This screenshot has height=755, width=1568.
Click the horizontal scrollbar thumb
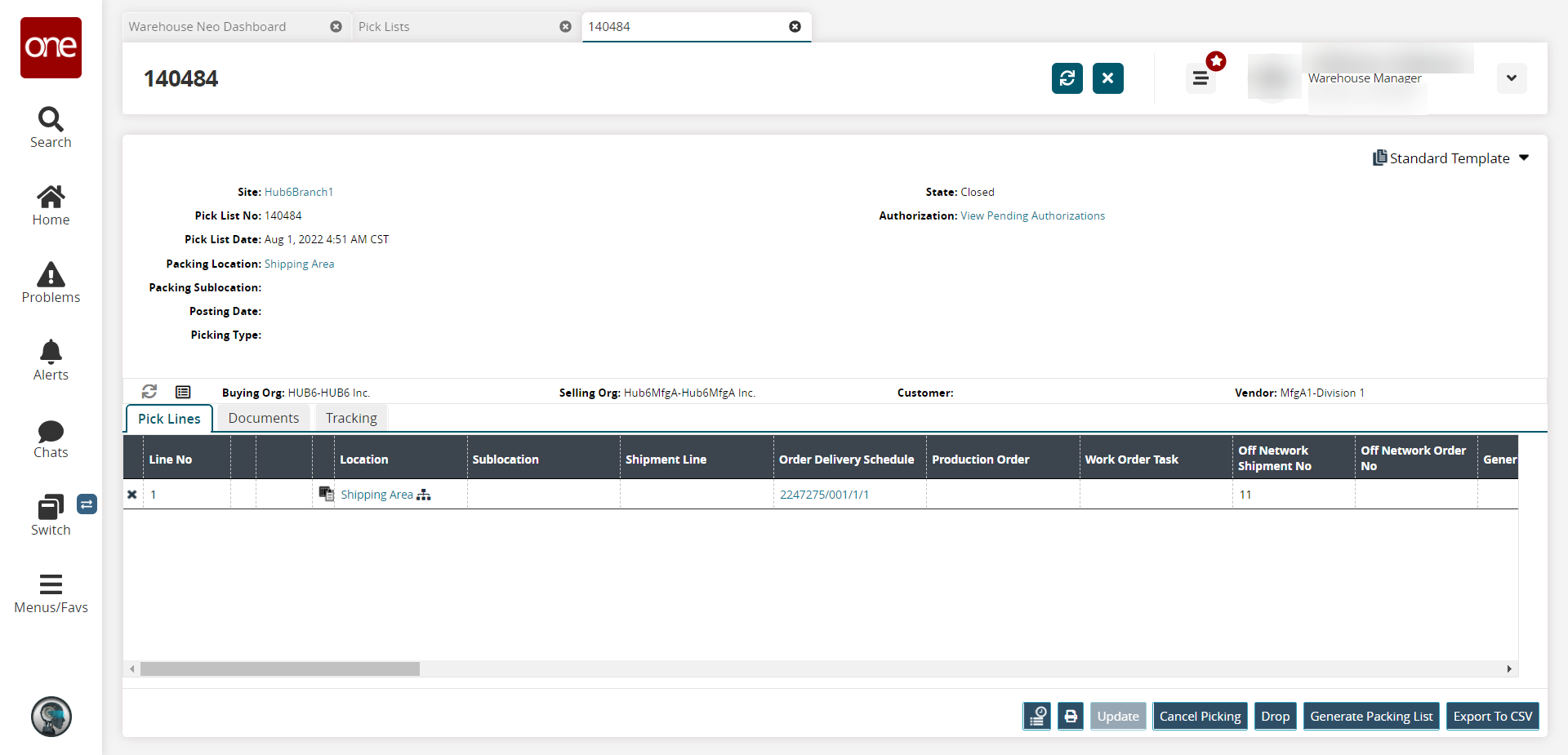coord(280,668)
